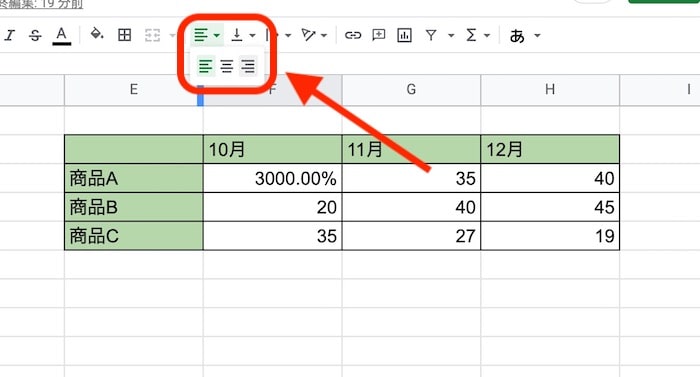
Task: Select center align option
Action: pos(227,66)
